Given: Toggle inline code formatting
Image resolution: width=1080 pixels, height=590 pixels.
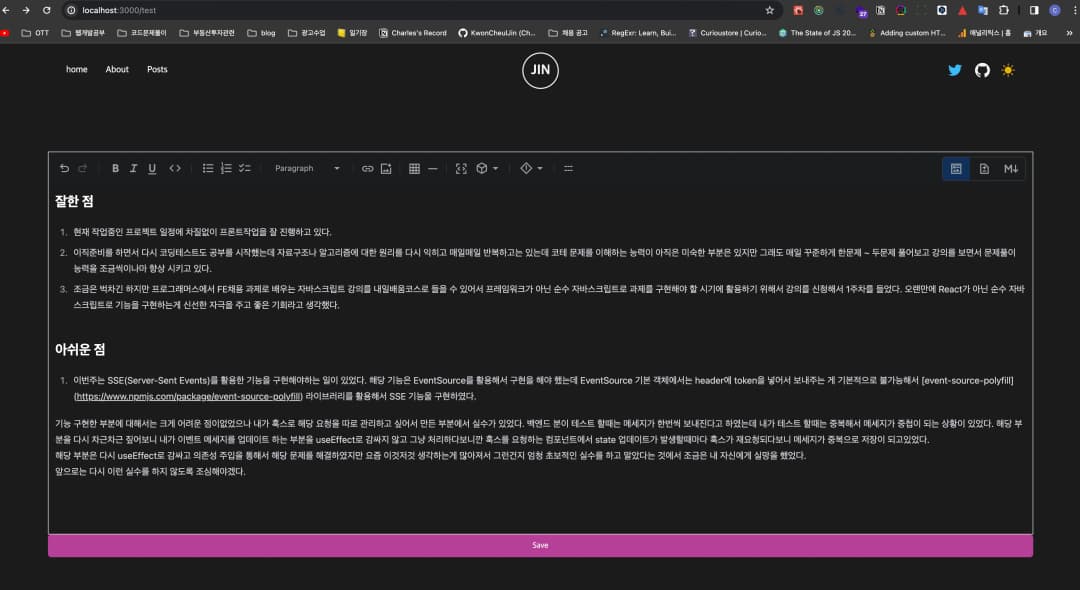Looking at the screenshot, I should click(x=175, y=169).
